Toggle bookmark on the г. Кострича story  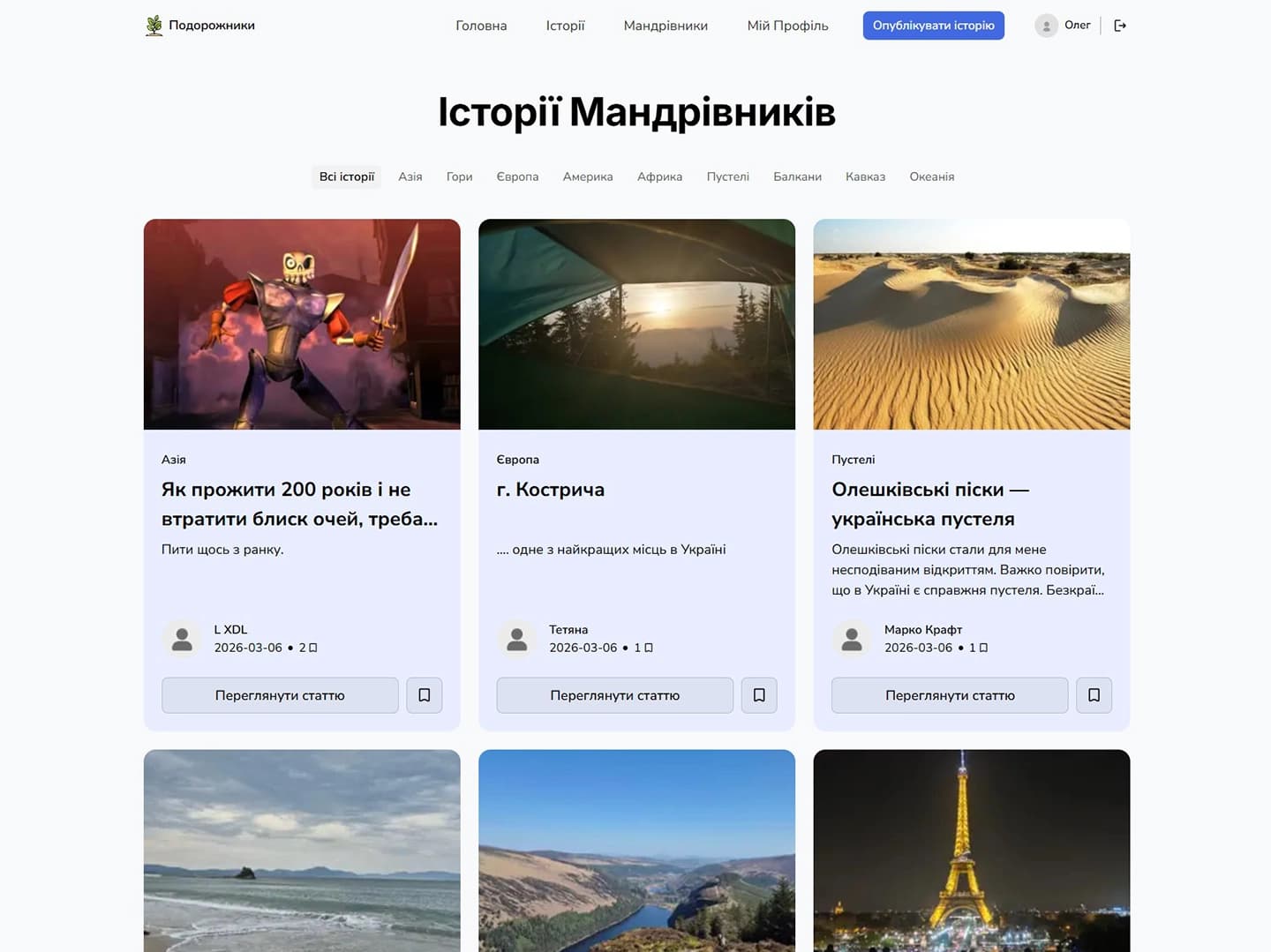click(759, 694)
